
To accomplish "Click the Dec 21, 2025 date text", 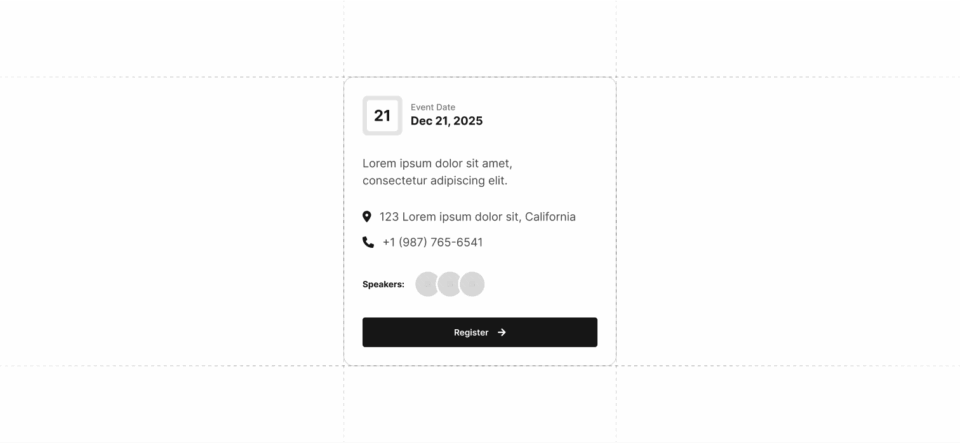I will click(446, 121).
